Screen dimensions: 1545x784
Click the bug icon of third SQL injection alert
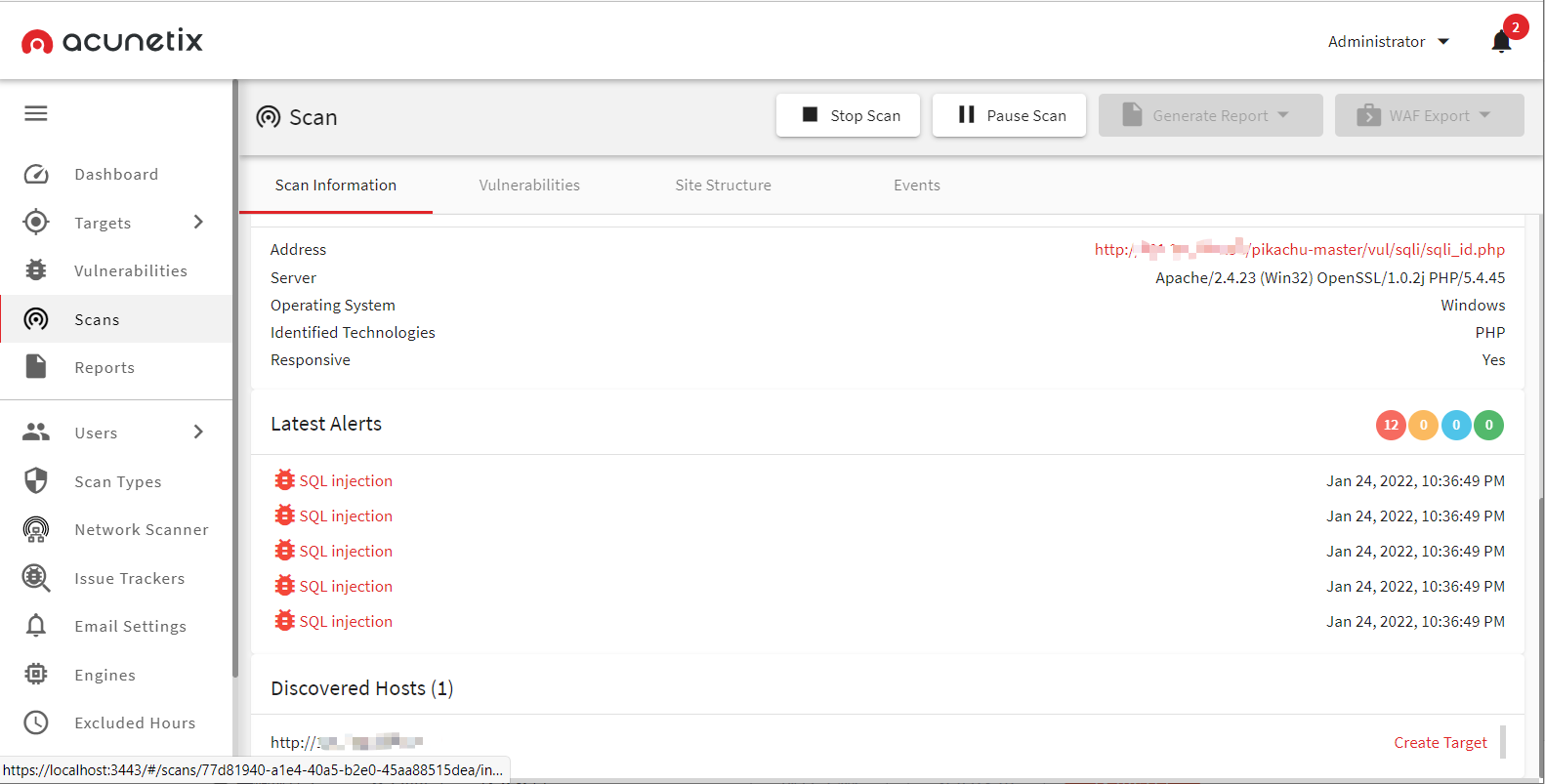284,550
